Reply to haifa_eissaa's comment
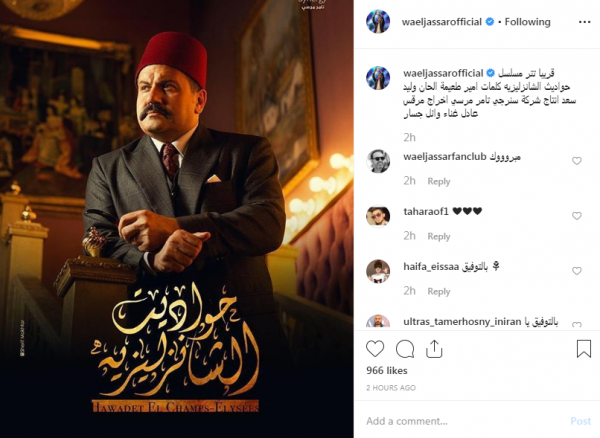The height and width of the screenshot is (438, 600). [x=439, y=291]
